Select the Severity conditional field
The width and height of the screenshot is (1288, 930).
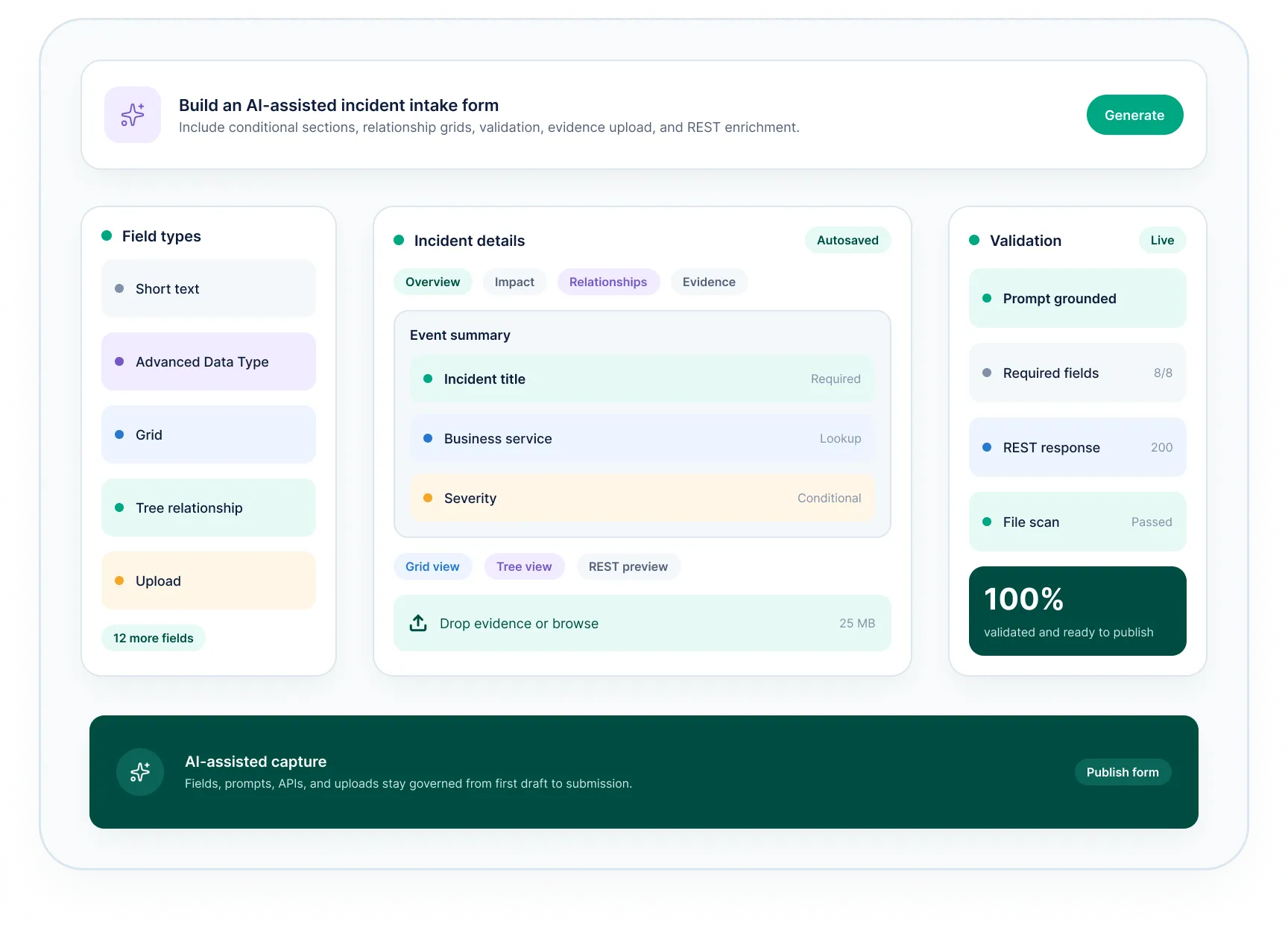click(643, 498)
